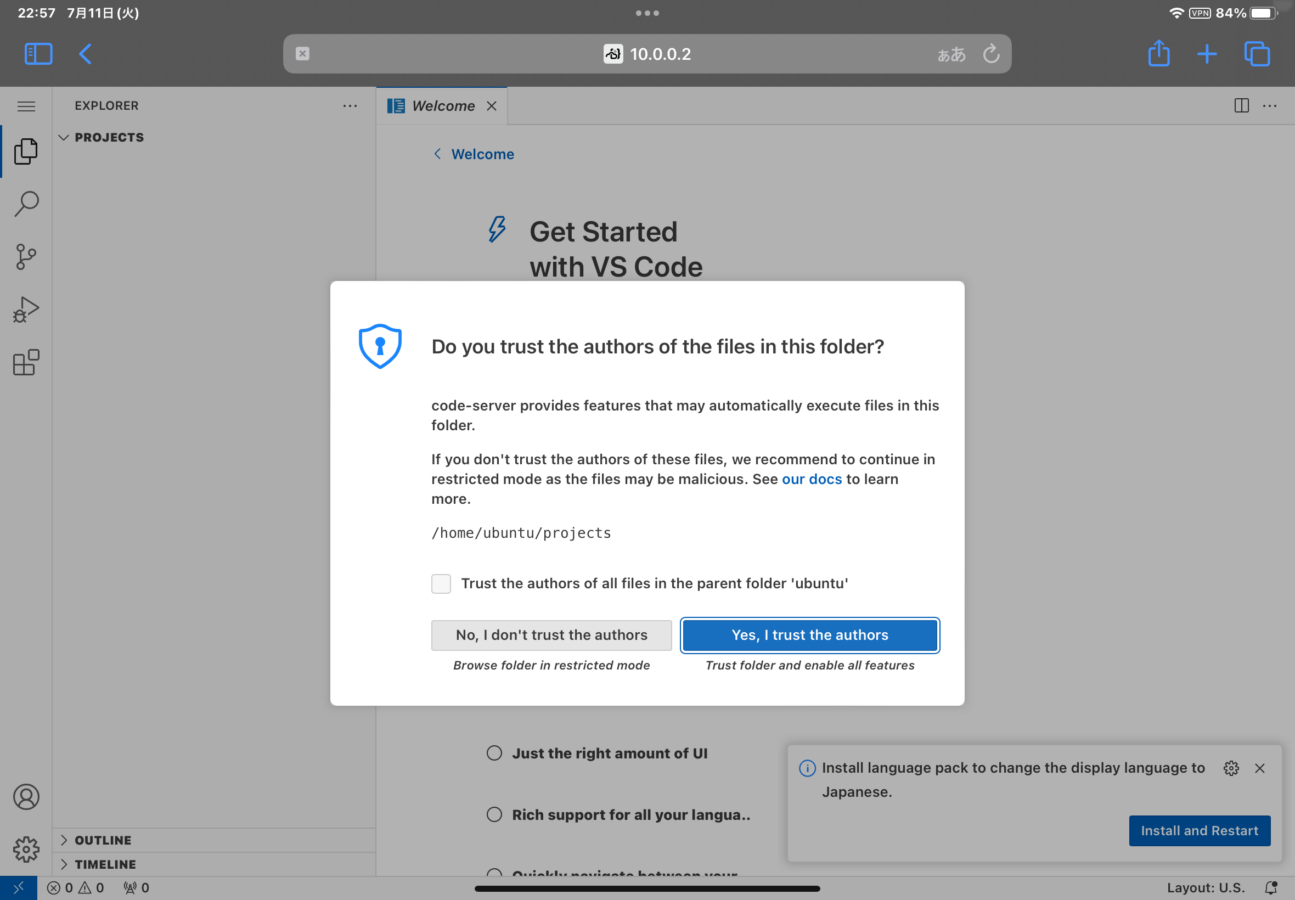Click the ports forwarded status item

[136, 888]
